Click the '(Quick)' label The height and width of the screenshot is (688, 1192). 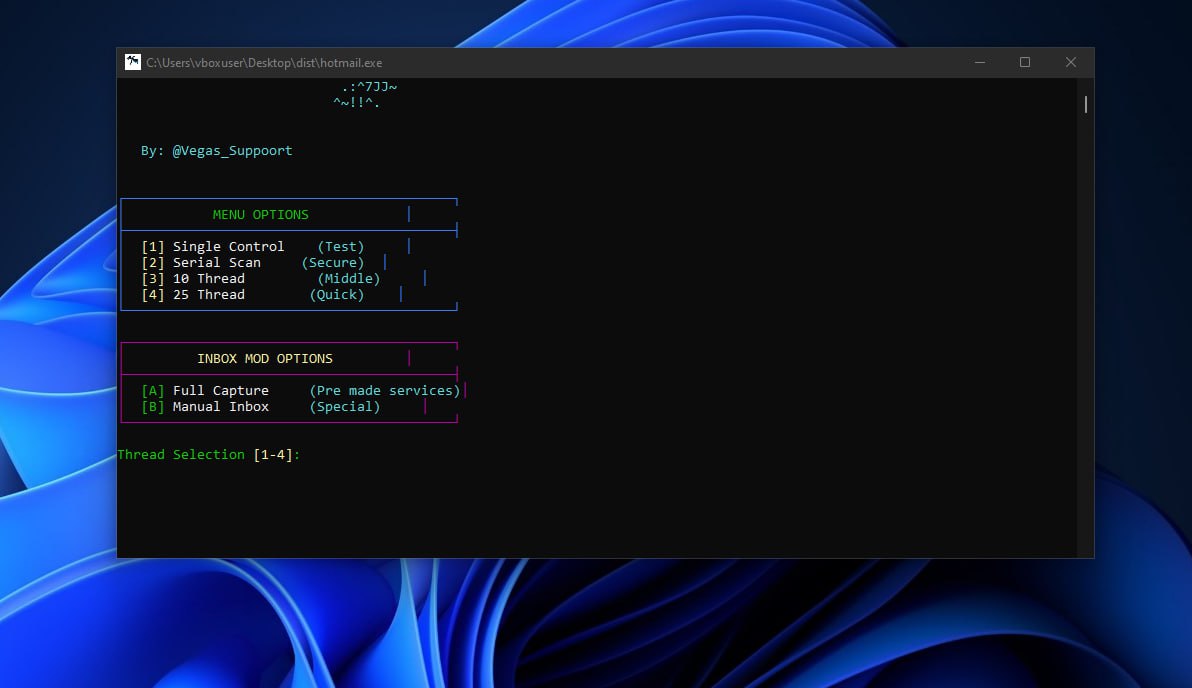(337, 295)
